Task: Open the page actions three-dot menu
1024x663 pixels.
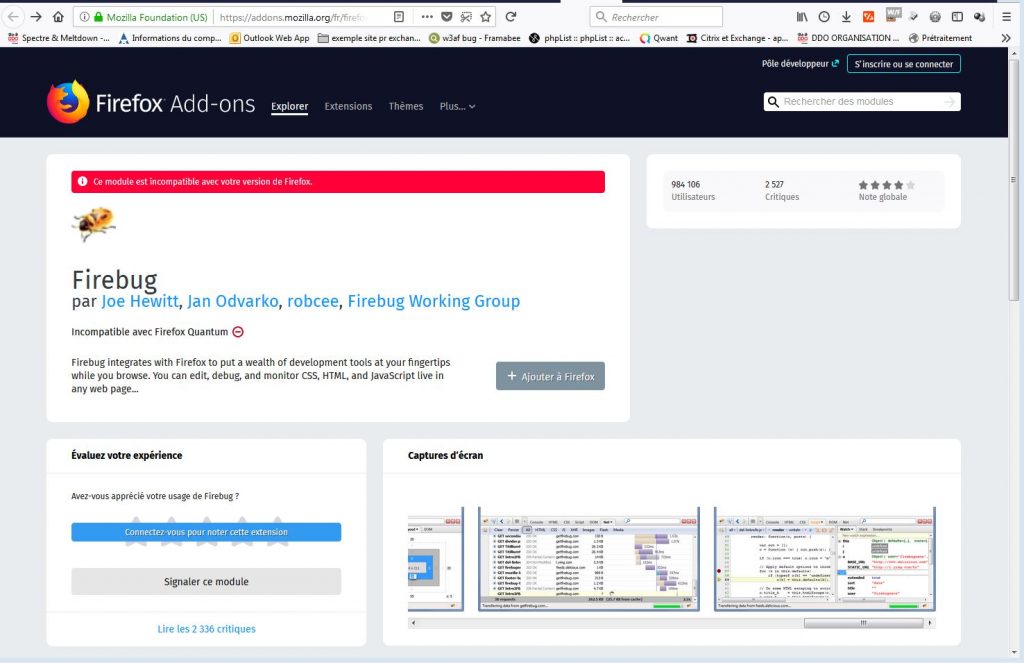Action: 427,17
